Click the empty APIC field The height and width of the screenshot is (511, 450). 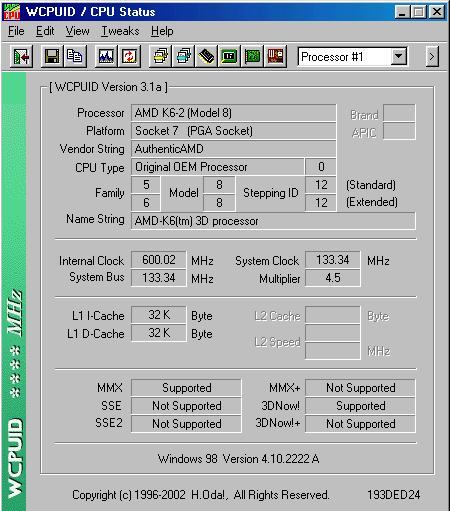coord(399,131)
